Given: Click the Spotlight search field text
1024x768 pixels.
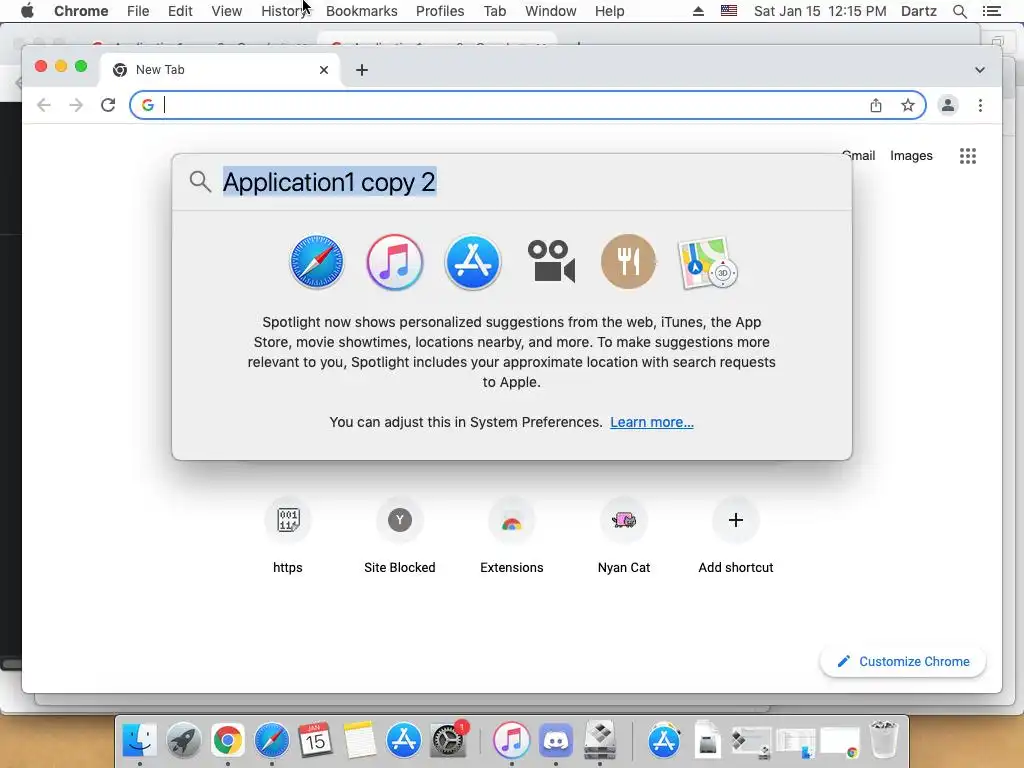Looking at the screenshot, I should pyautogui.click(x=329, y=182).
